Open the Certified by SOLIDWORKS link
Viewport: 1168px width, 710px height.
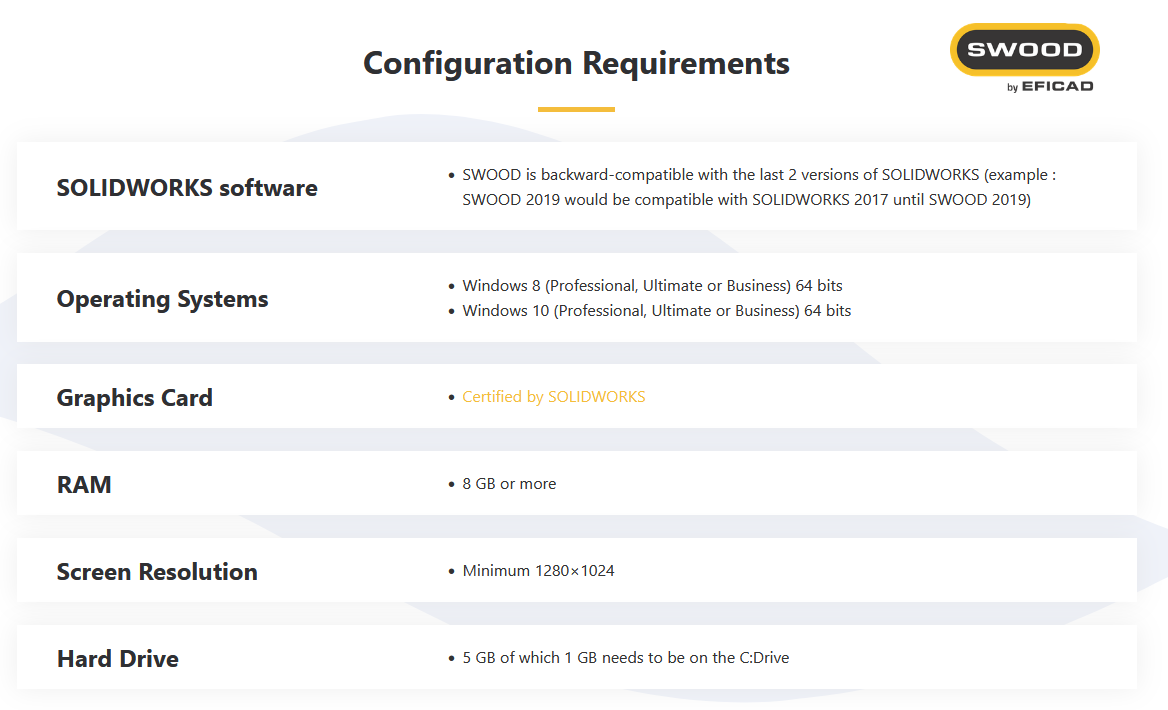pyautogui.click(x=553, y=397)
